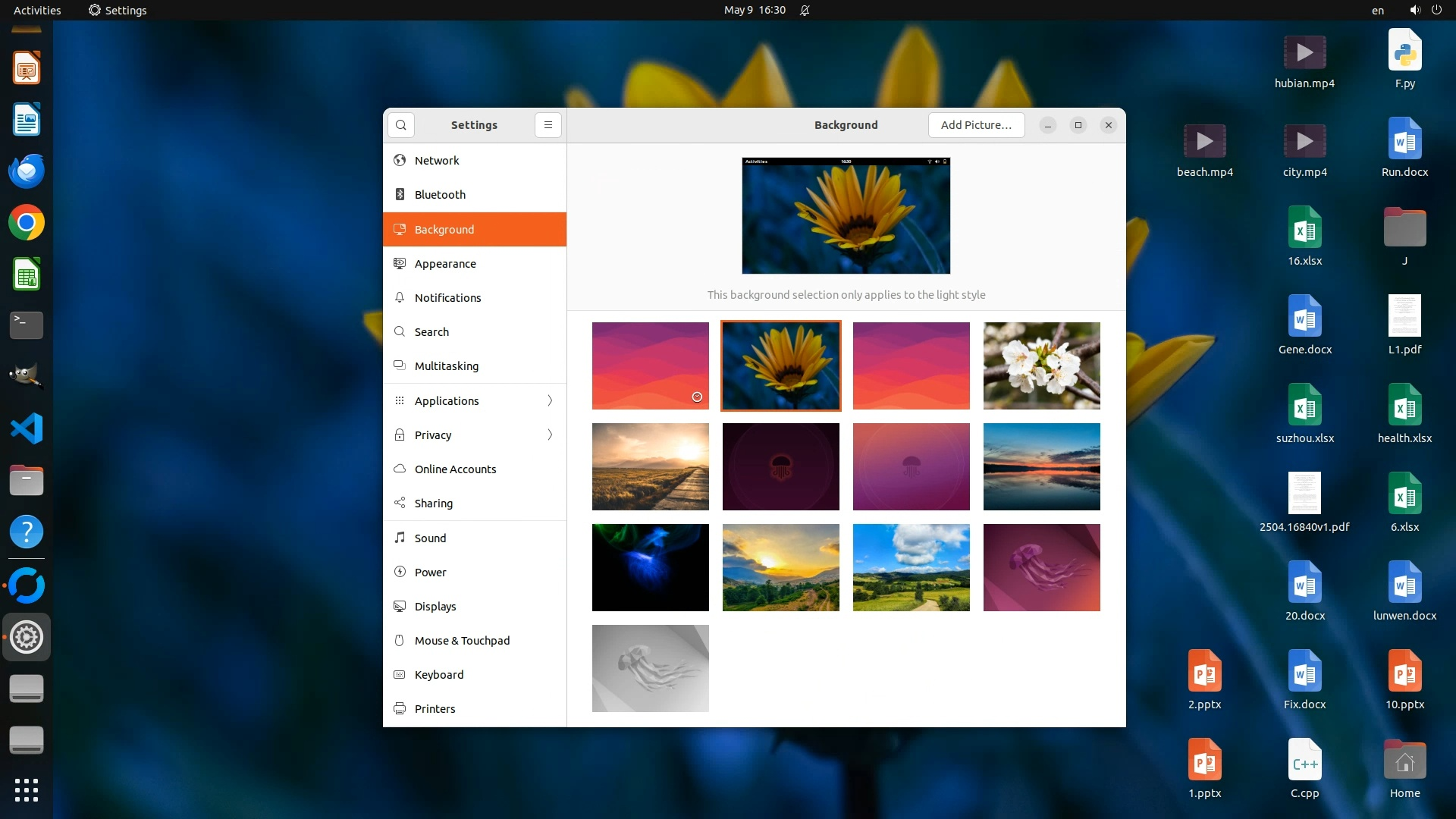Click the Add Picture button
This screenshot has width=1456, height=819.
(976, 125)
